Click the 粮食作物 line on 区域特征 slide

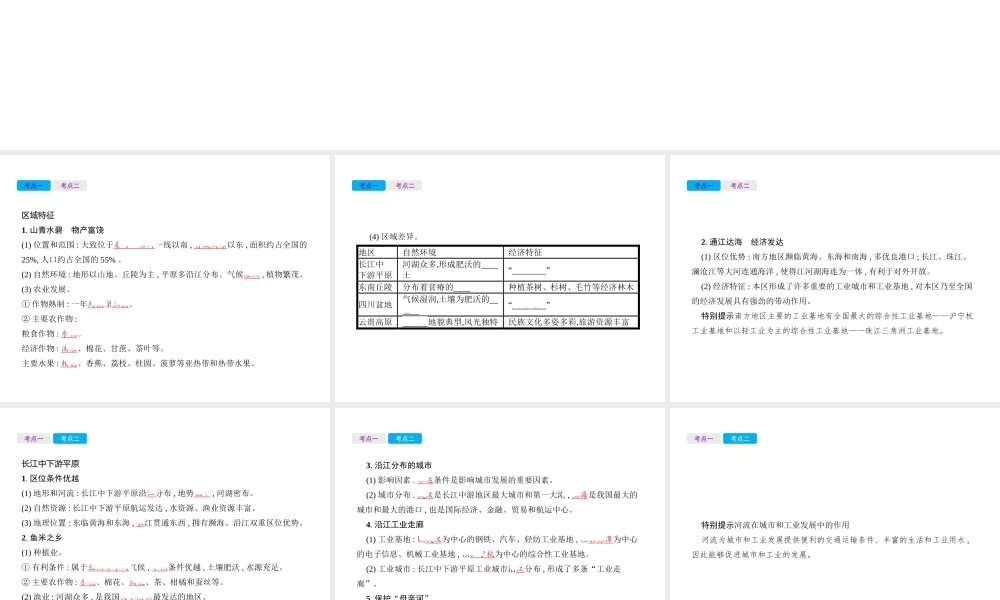pyautogui.click(x=51, y=334)
